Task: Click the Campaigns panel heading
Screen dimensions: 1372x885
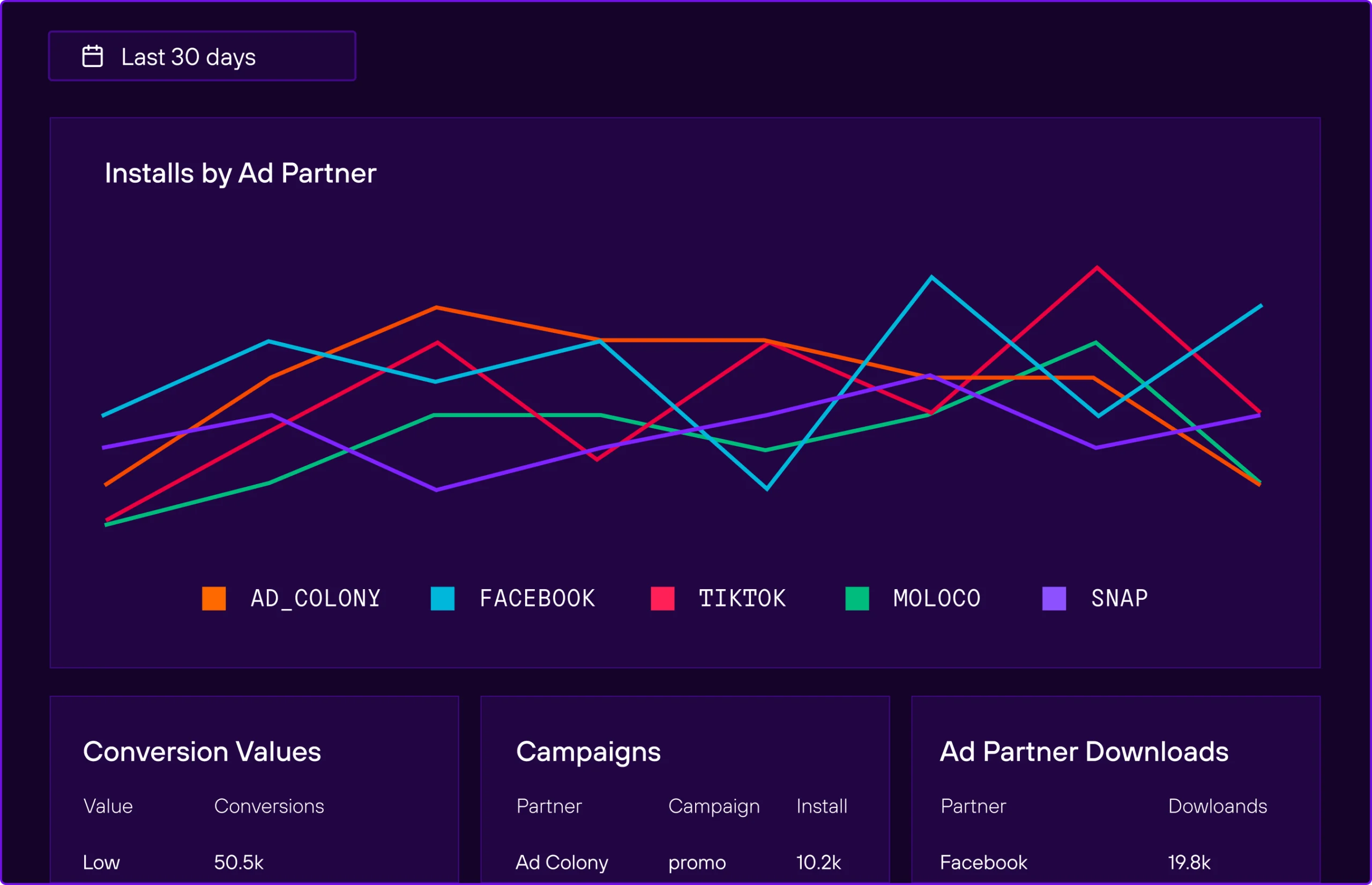Action: 588,751
